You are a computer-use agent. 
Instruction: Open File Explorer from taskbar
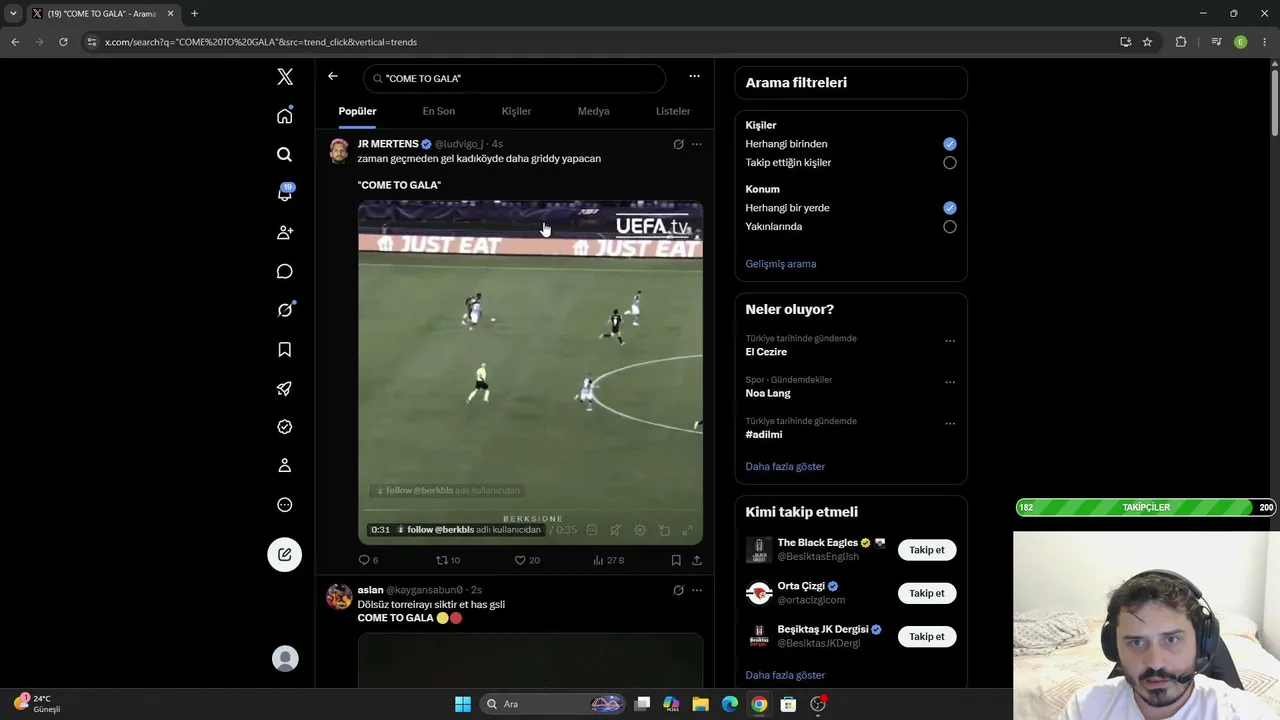700,704
